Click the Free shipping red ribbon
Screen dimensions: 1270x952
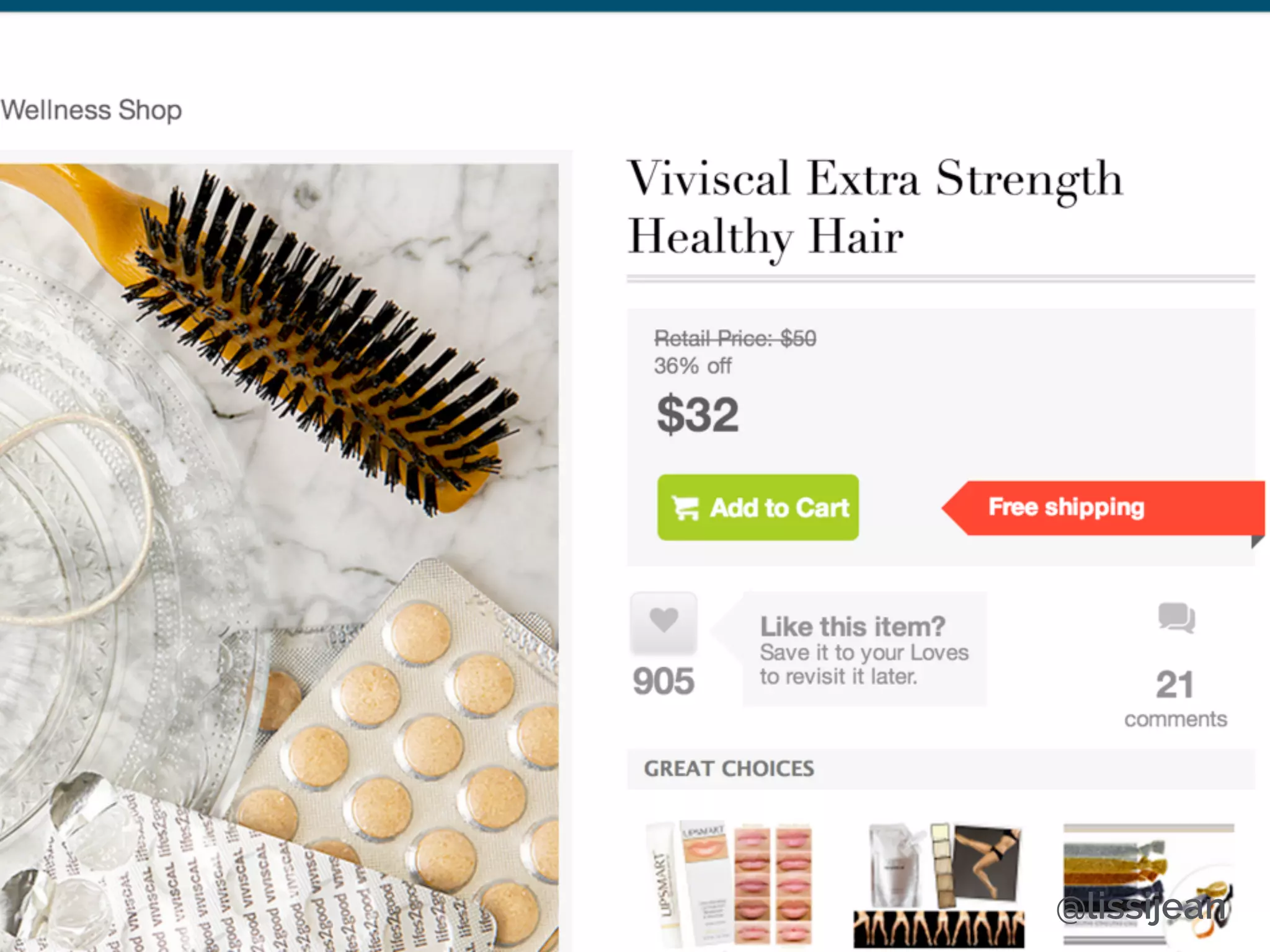tap(1103, 508)
